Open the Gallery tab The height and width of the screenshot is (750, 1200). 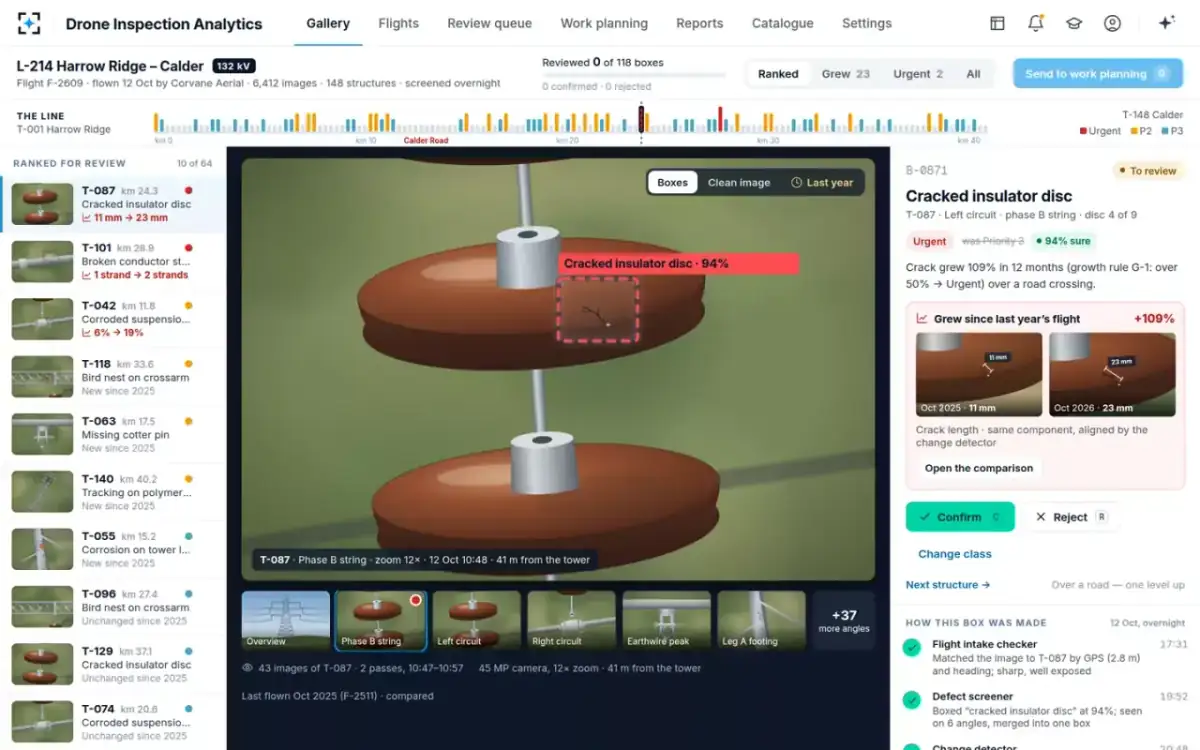click(328, 23)
